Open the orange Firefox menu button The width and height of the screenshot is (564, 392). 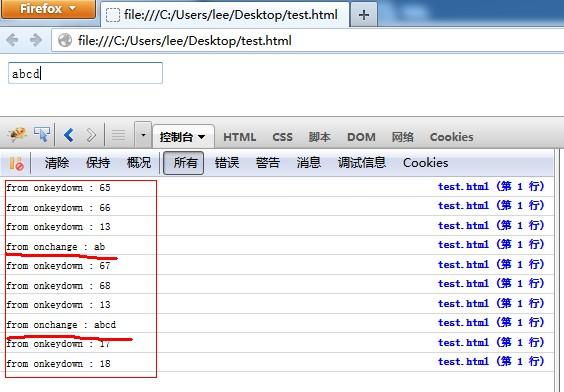(x=49, y=9)
